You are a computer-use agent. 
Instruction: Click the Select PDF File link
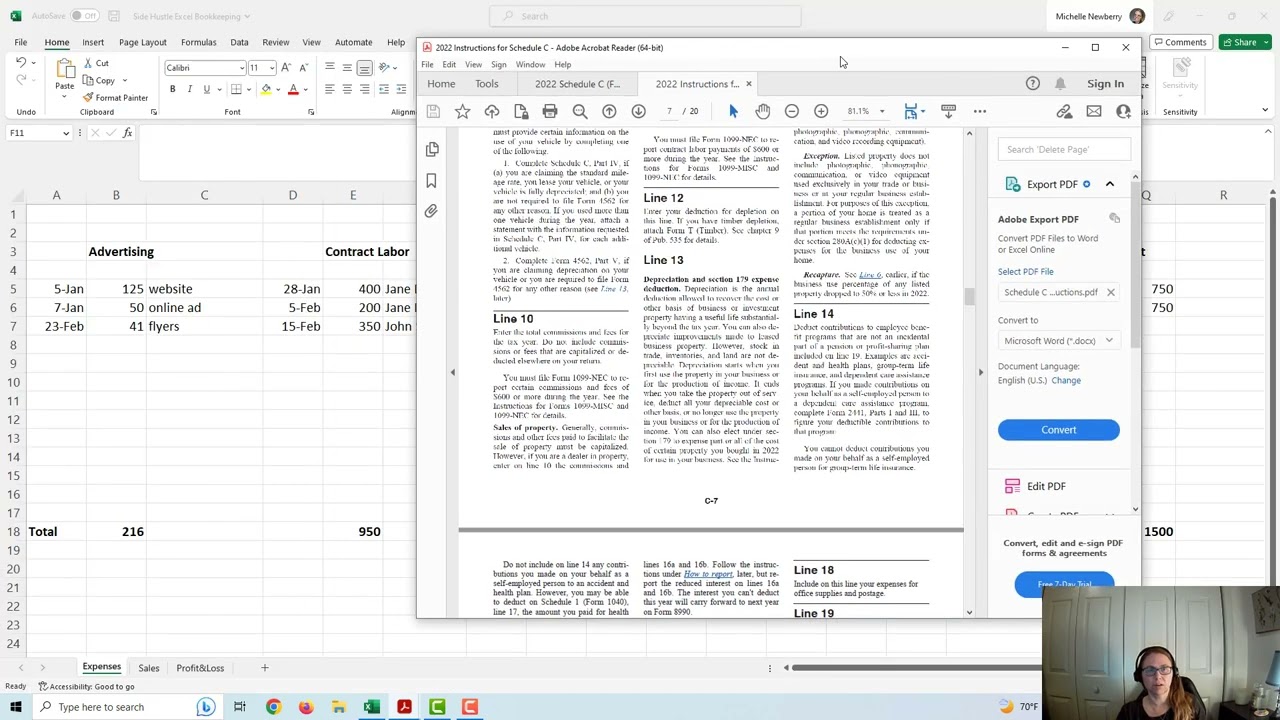click(1025, 271)
